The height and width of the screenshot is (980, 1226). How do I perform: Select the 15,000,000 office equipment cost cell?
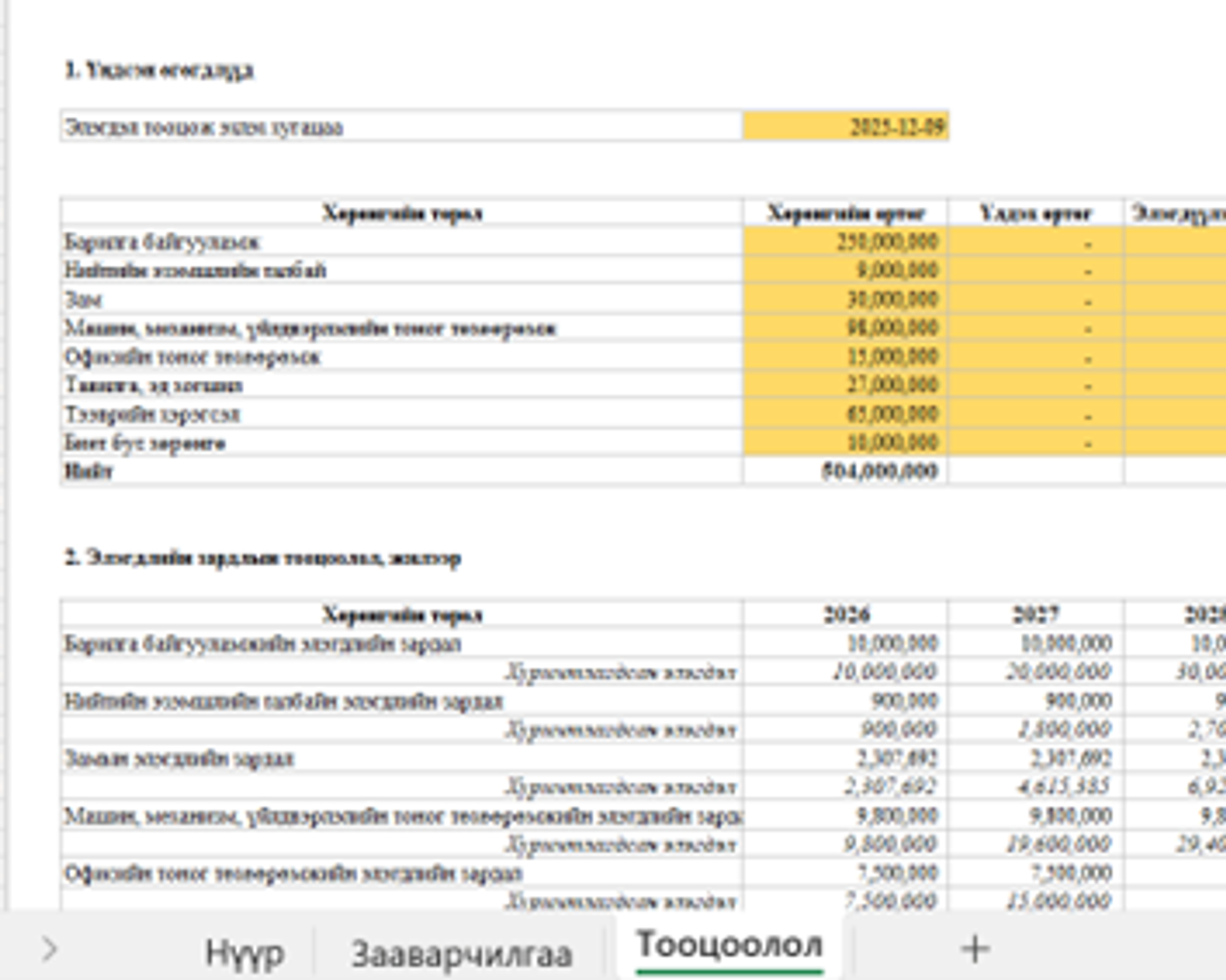(x=845, y=356)
